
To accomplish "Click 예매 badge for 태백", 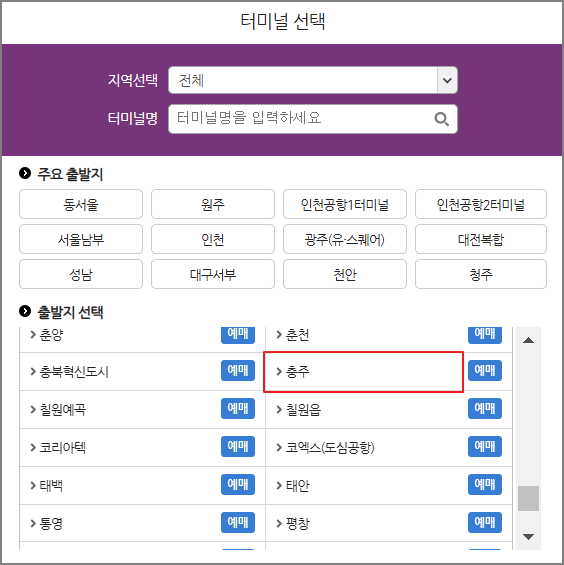I will tap(238, 484).
